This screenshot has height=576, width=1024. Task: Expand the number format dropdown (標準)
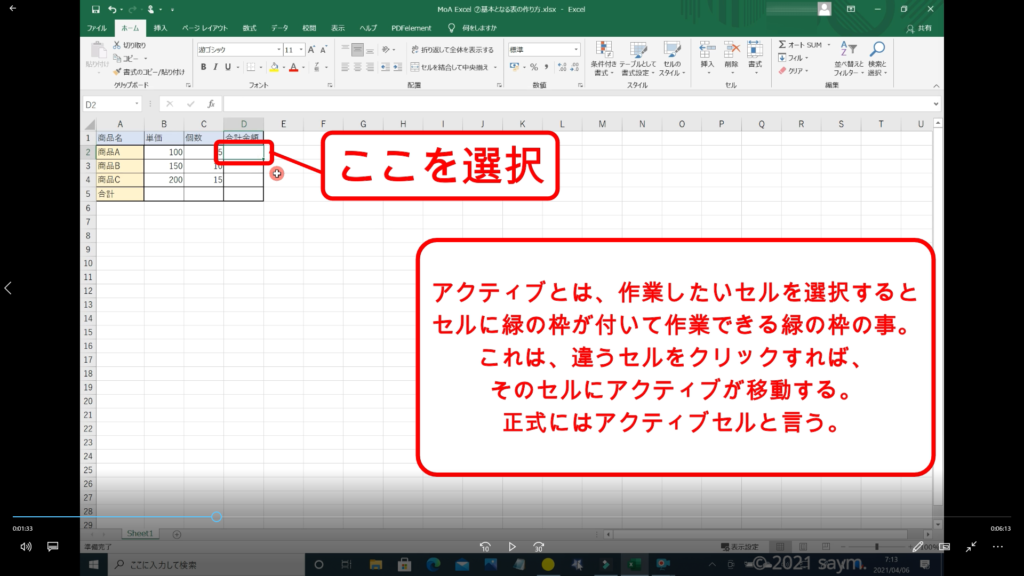(575, 49)
